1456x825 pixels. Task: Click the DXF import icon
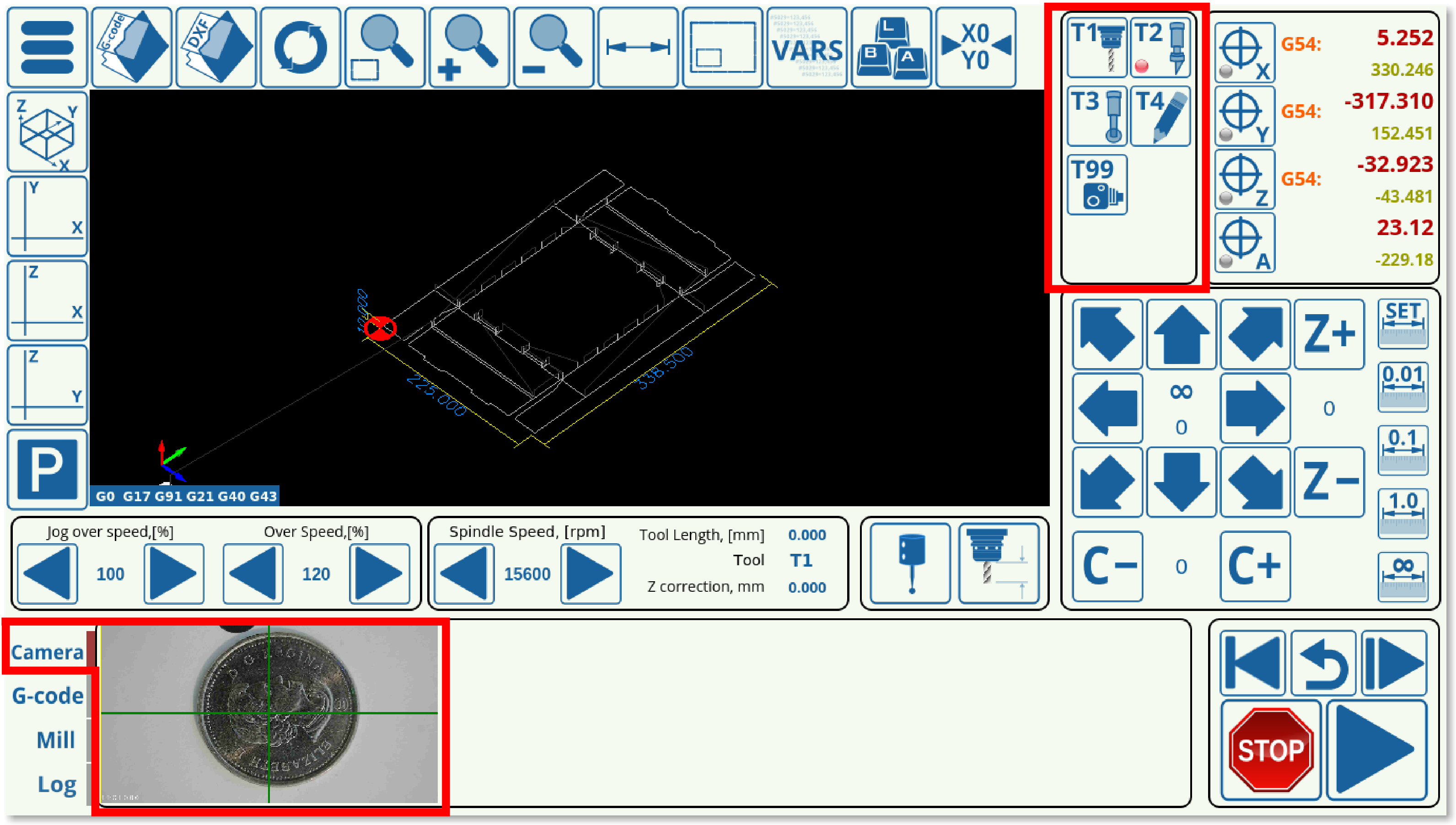[216, 48]
